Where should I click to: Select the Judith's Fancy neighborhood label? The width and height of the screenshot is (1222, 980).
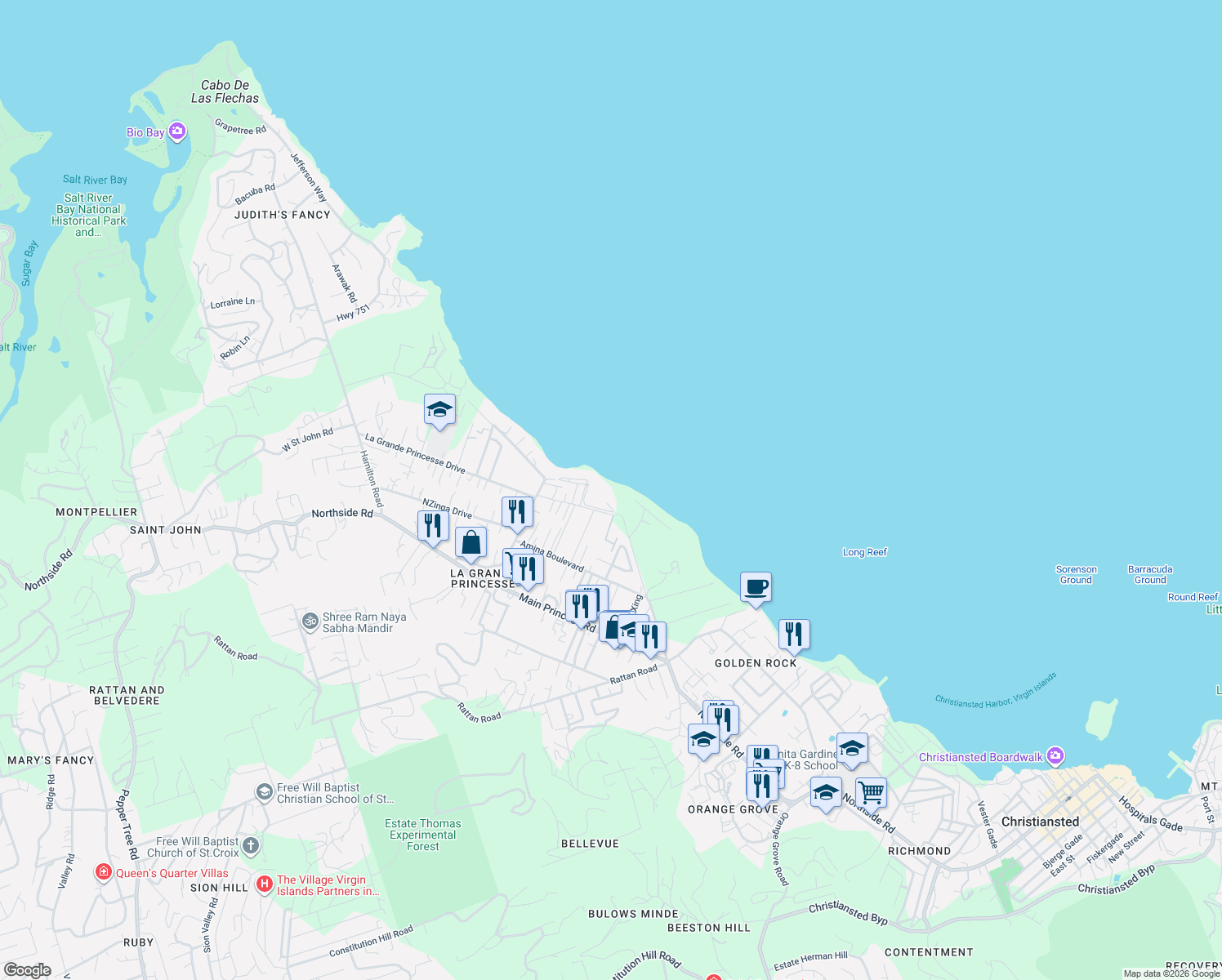283,215
